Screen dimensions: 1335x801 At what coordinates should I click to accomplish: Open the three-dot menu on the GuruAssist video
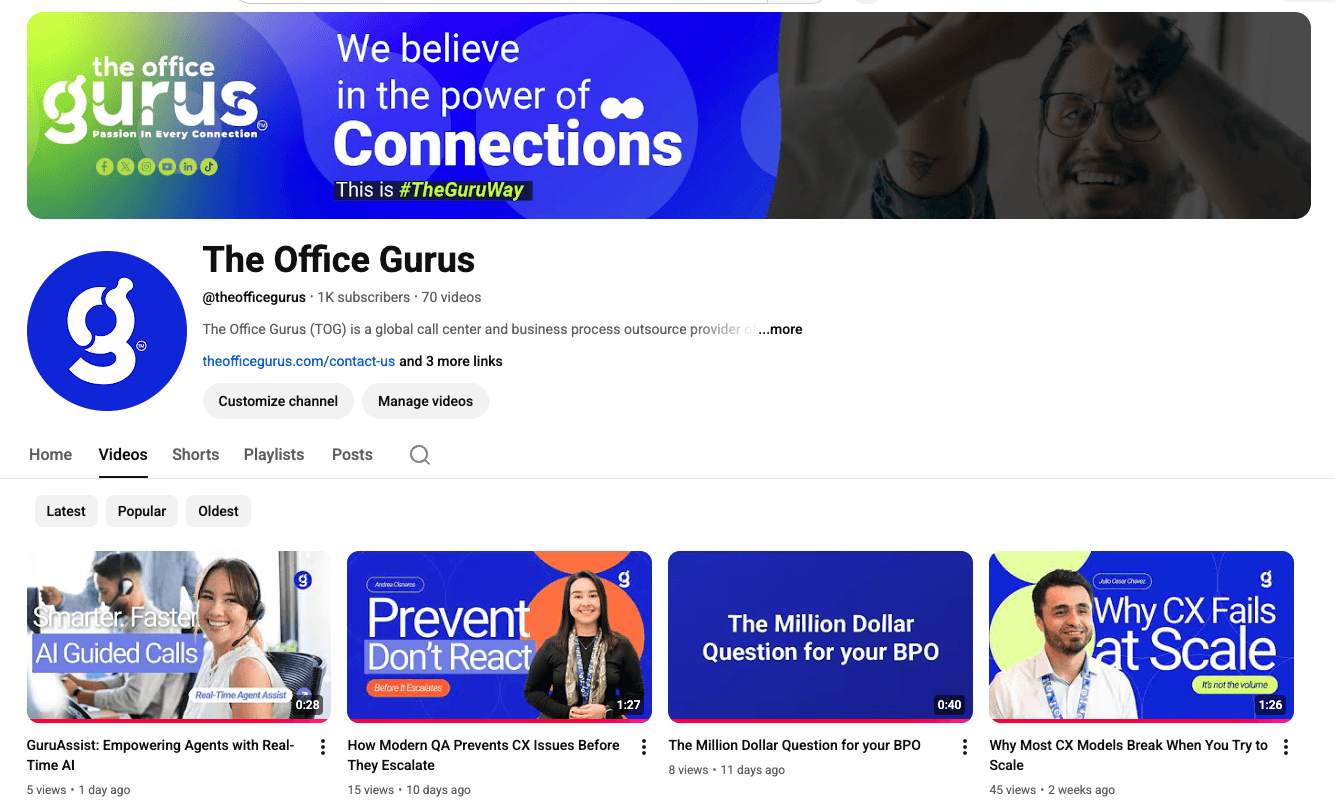(x=322, y=746)
